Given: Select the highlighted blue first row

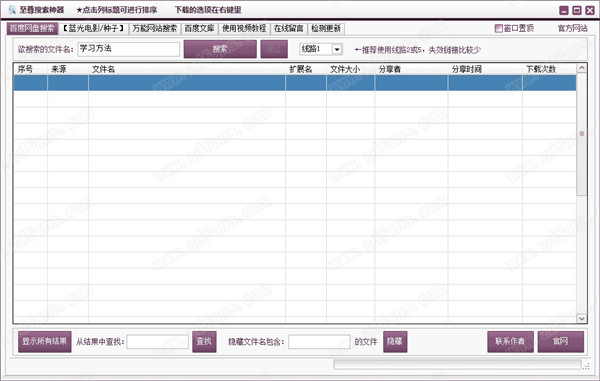Looking at the screenshot, I should pos(295,83).
